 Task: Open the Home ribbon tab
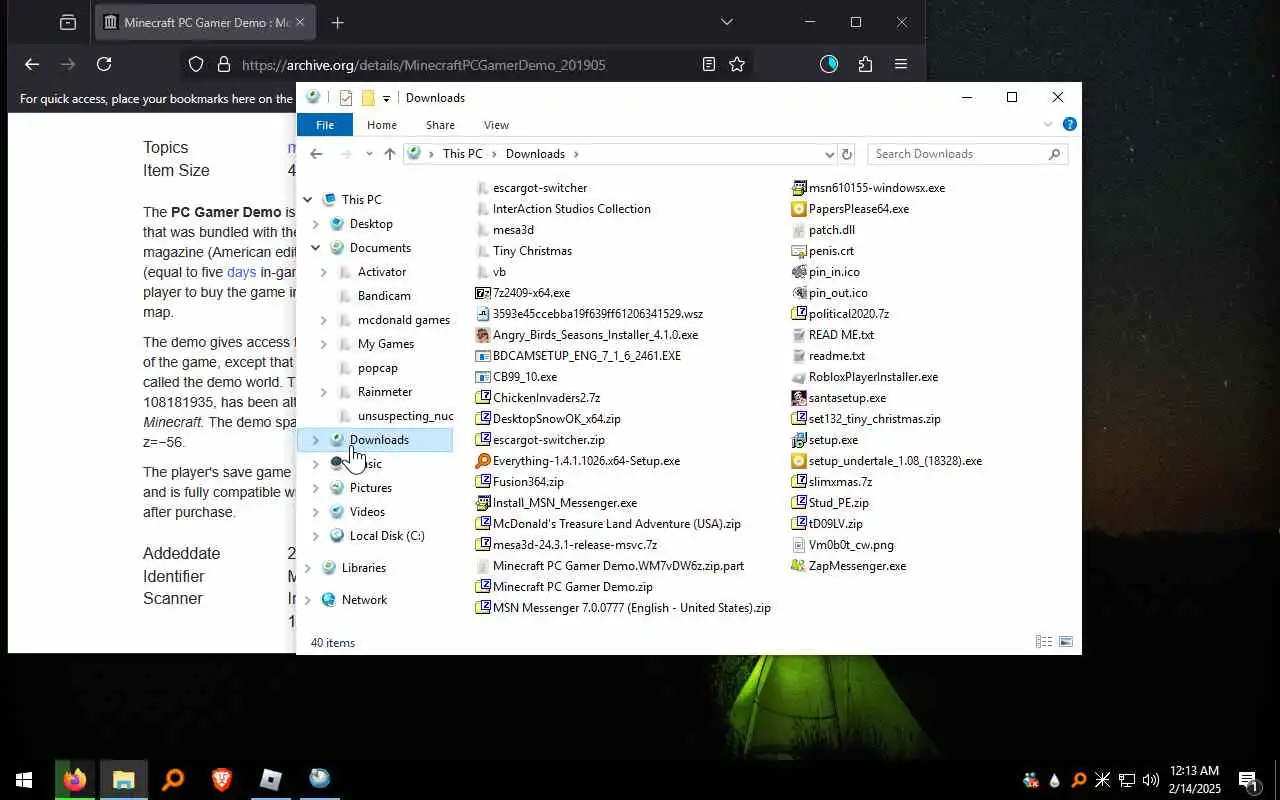click(382, 125)
